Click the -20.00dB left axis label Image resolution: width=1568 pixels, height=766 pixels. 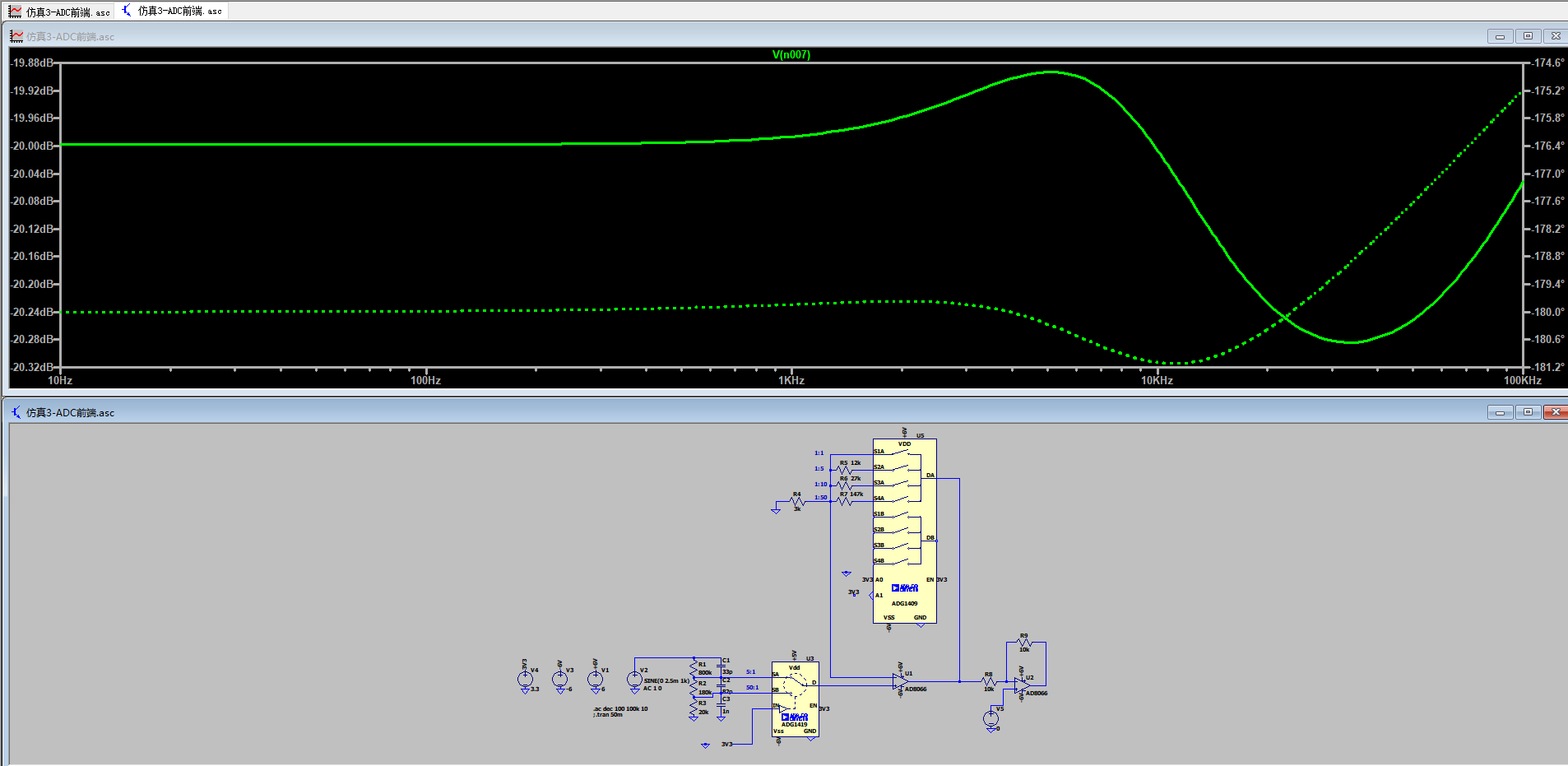tap(33, 146)
